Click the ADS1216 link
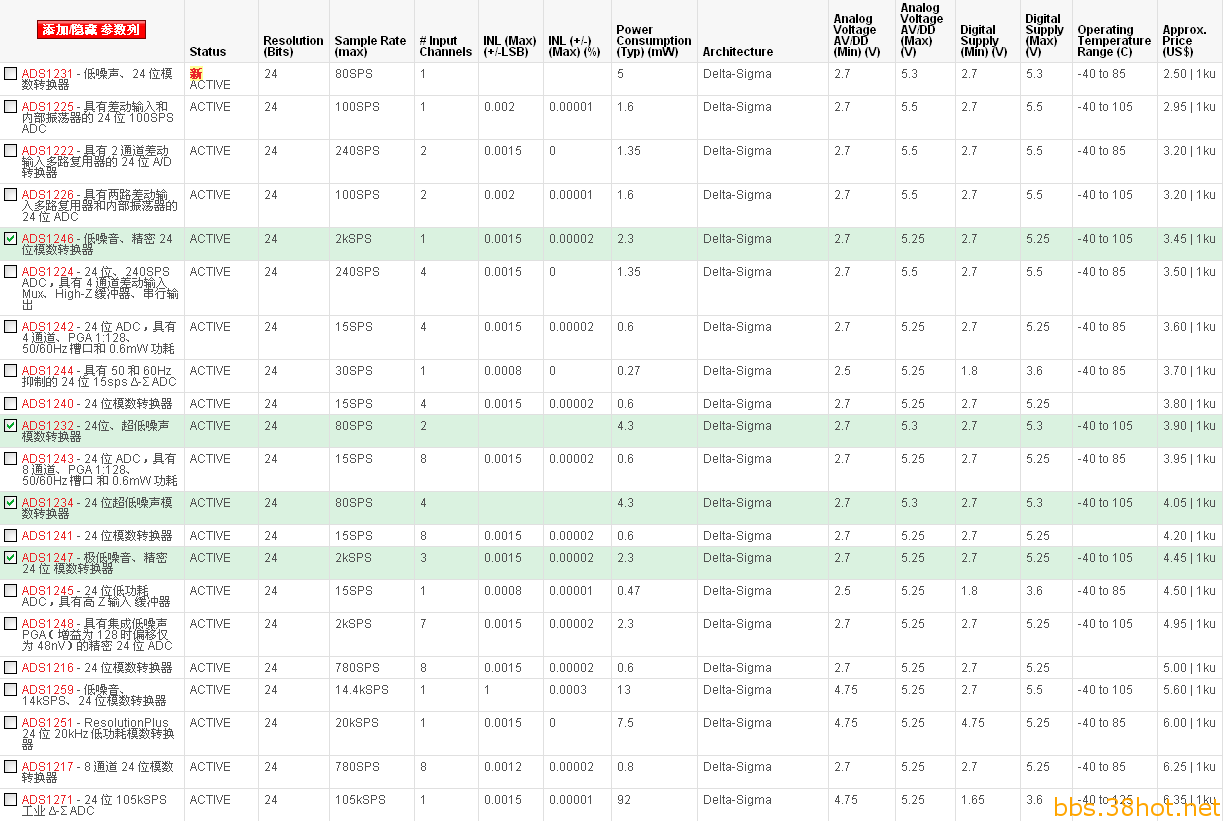This screenshot has height=821, width=1223. tap(48, 668)
